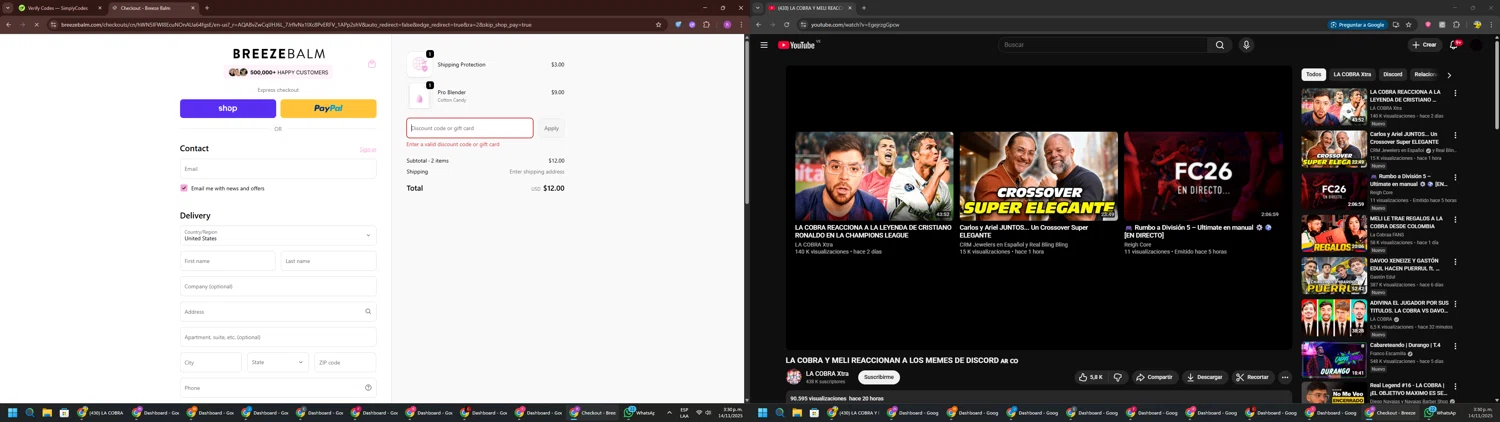Viewport: 1500px width, 422px height.
Task: Expand the tab search arrow in the YouTube window
Action: click(757, 8)
